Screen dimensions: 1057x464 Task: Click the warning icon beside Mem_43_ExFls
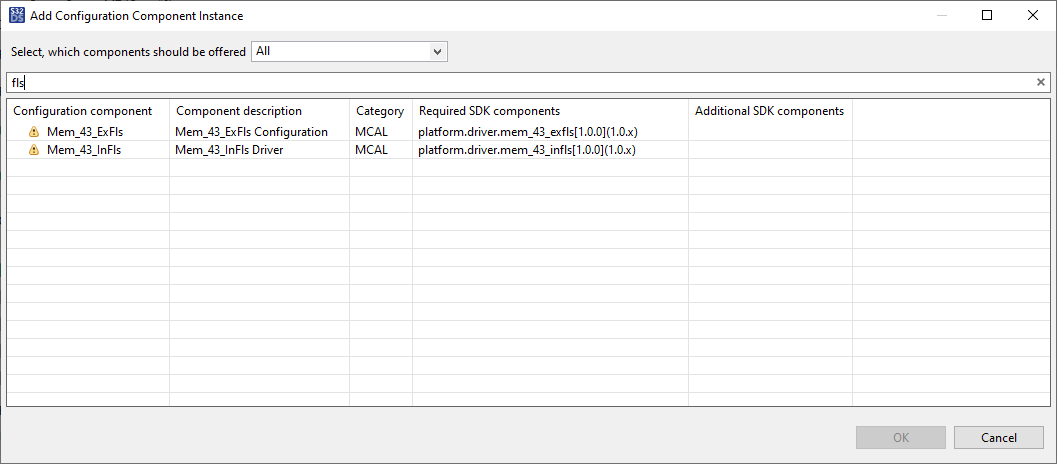pos(34,132)
